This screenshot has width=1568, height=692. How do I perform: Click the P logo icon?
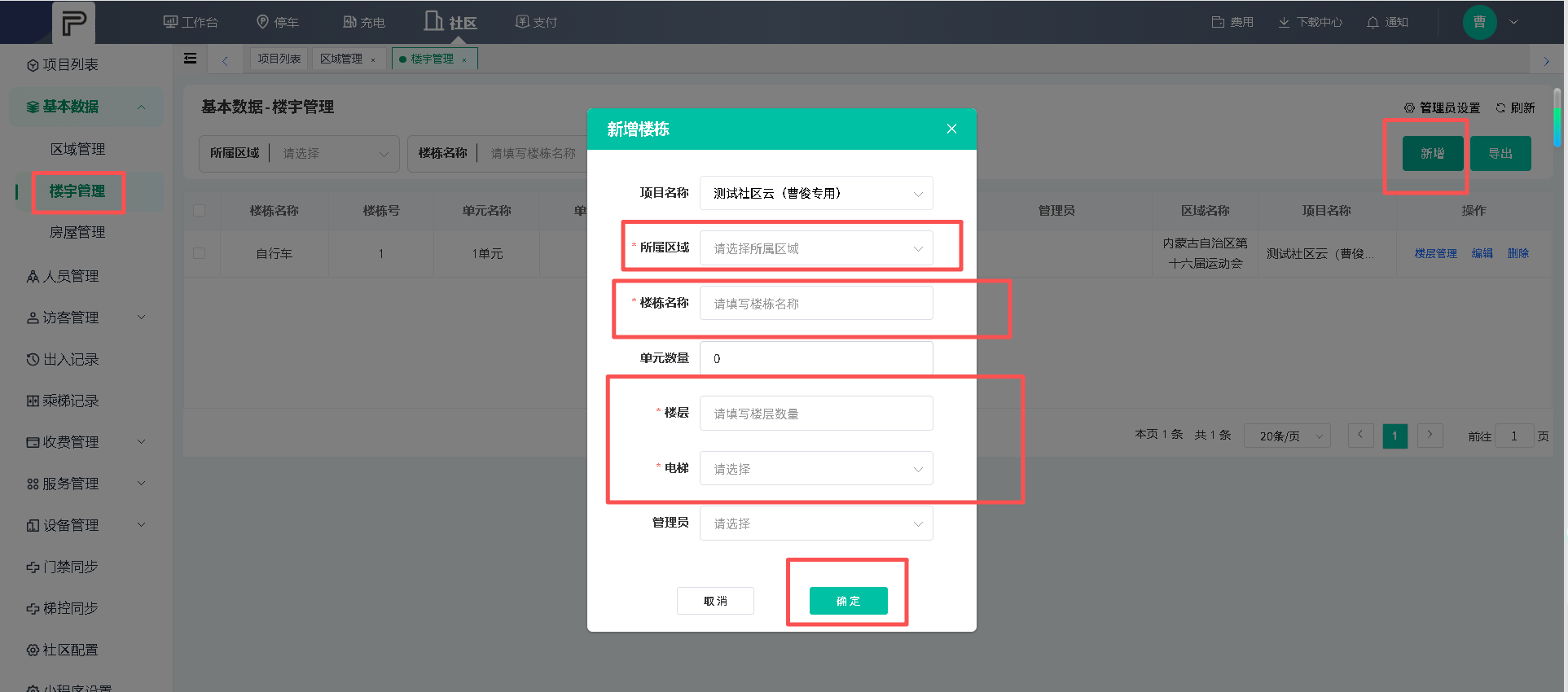[73, 22]
